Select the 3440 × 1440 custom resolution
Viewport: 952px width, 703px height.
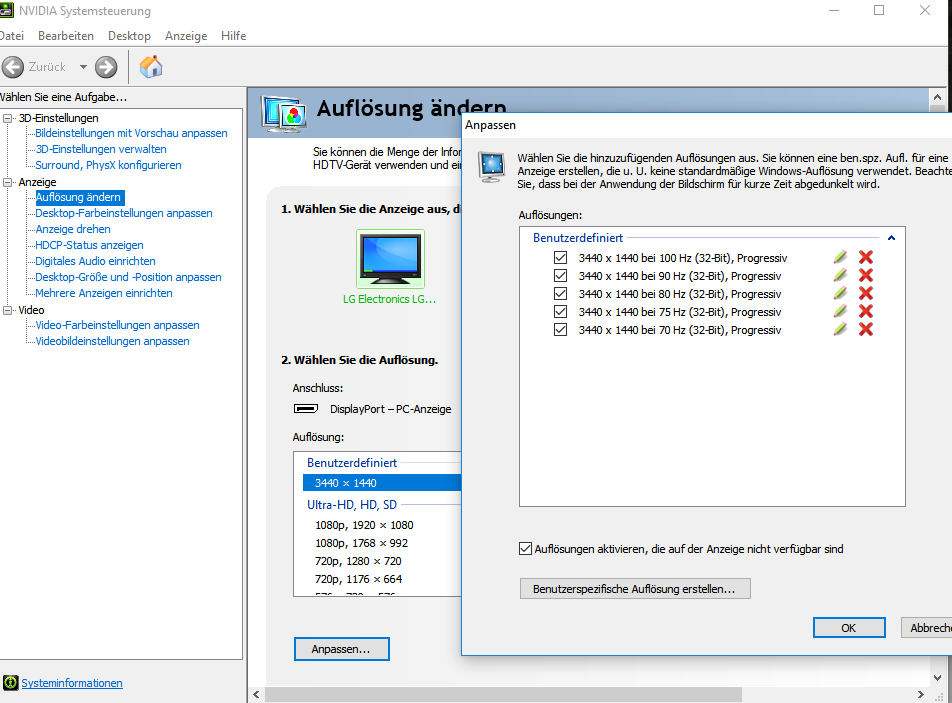[382, 483]
